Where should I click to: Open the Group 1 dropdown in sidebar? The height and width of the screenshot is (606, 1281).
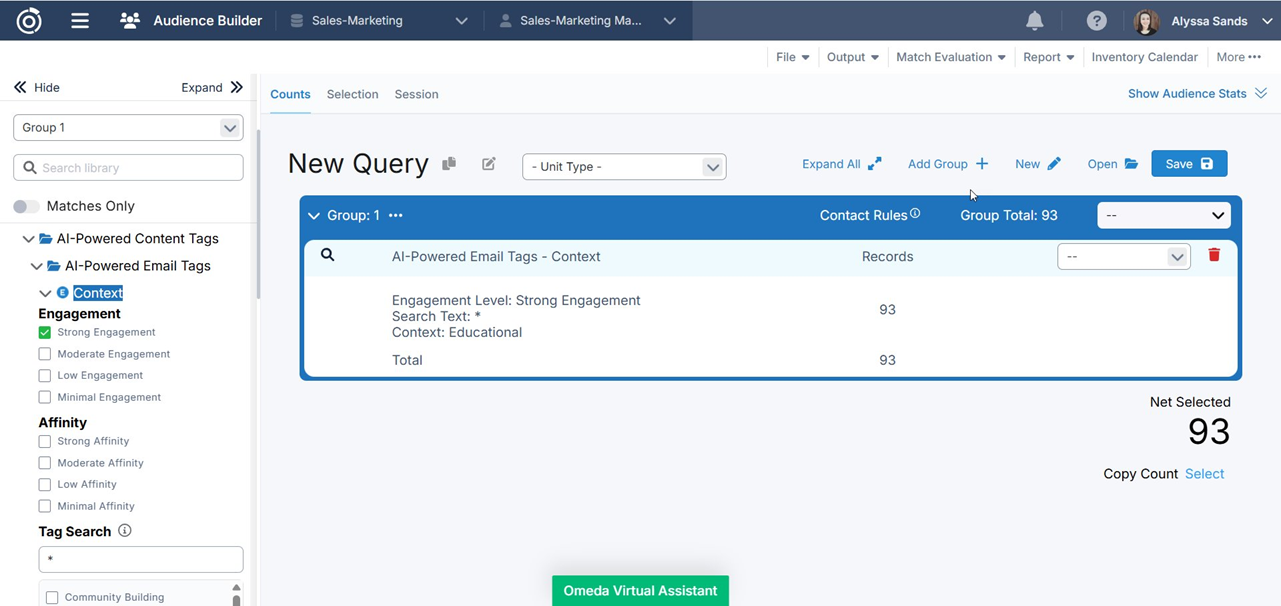pyautogui.click(x=128, y=128)
